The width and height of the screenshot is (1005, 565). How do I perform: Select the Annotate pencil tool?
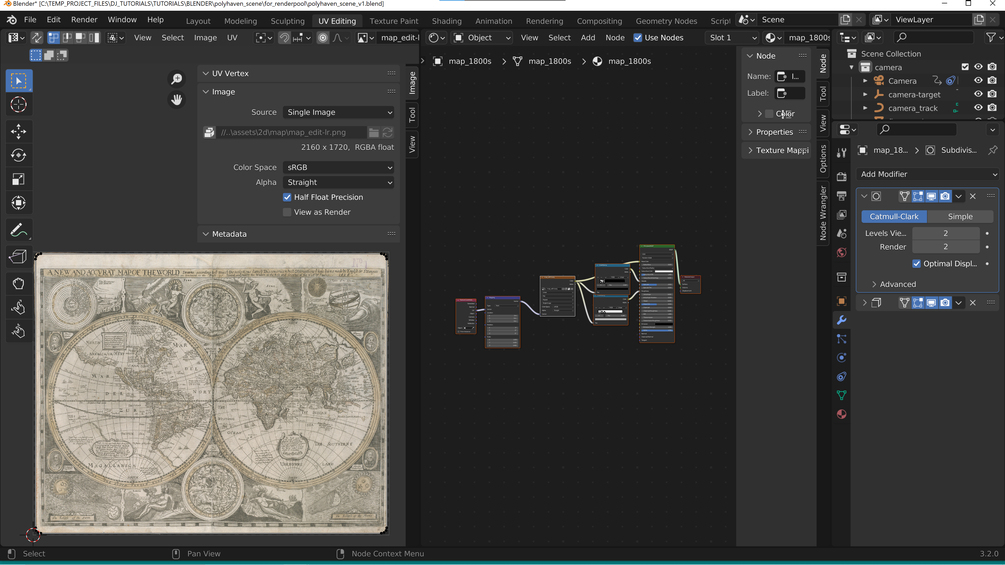pos(18,230)
